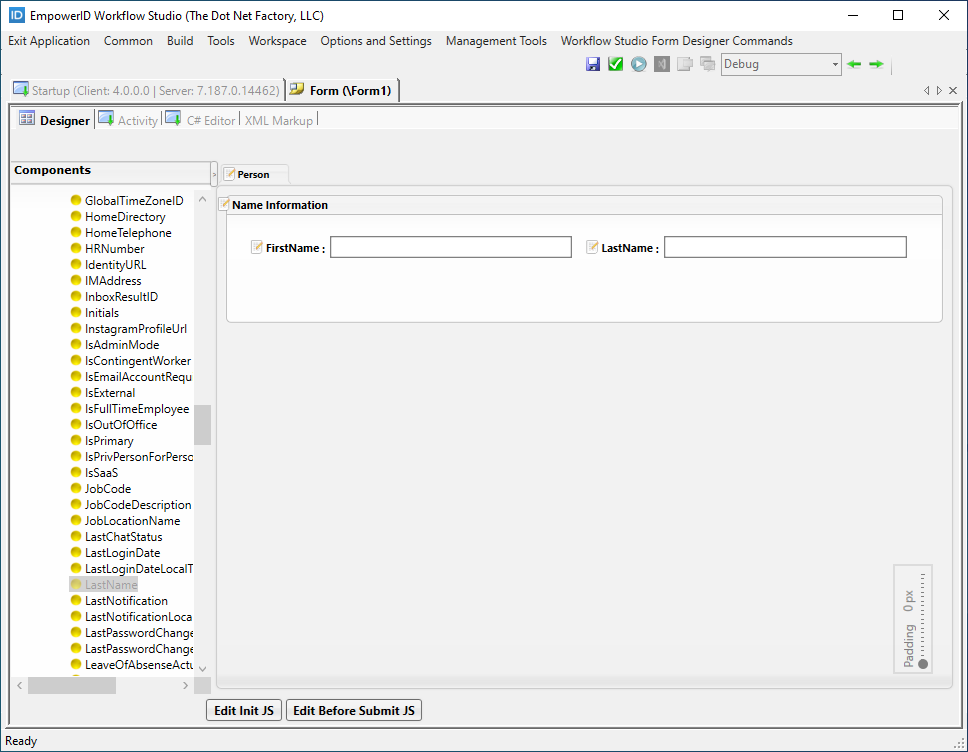
Task: Click the green checkmark compile icon
Action: (615, 64)
